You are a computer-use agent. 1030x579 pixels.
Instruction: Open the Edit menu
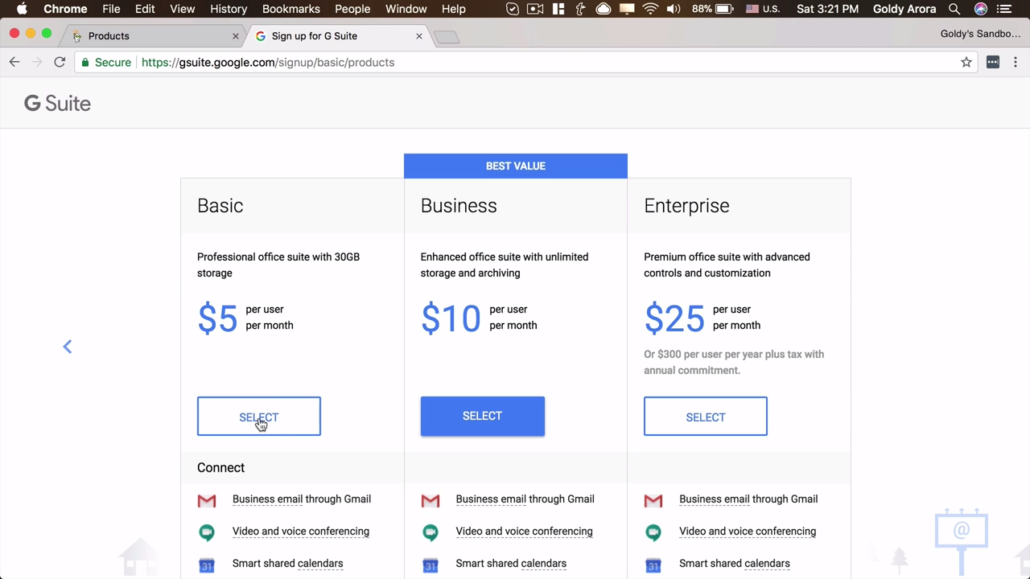[145, 9]
